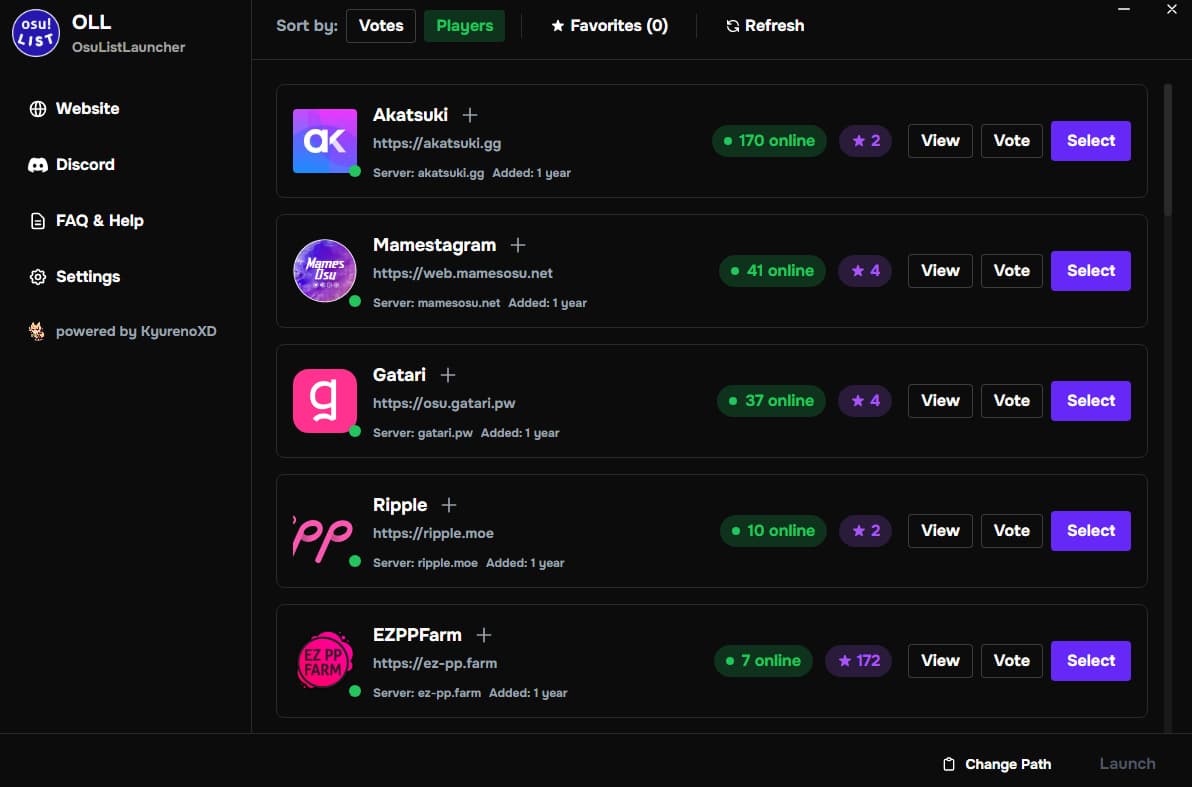Click the Akatsuki server logo
1192x787 pixels.
tap(324, 141)
